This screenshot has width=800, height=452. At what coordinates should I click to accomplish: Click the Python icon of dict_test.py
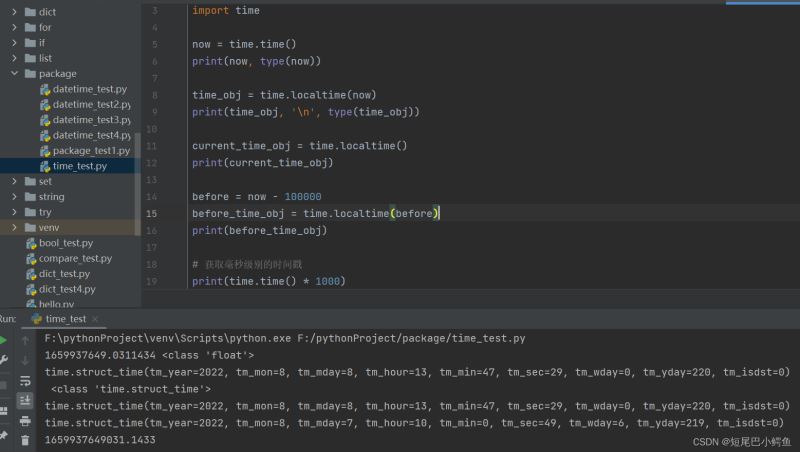tap(31, 274)
